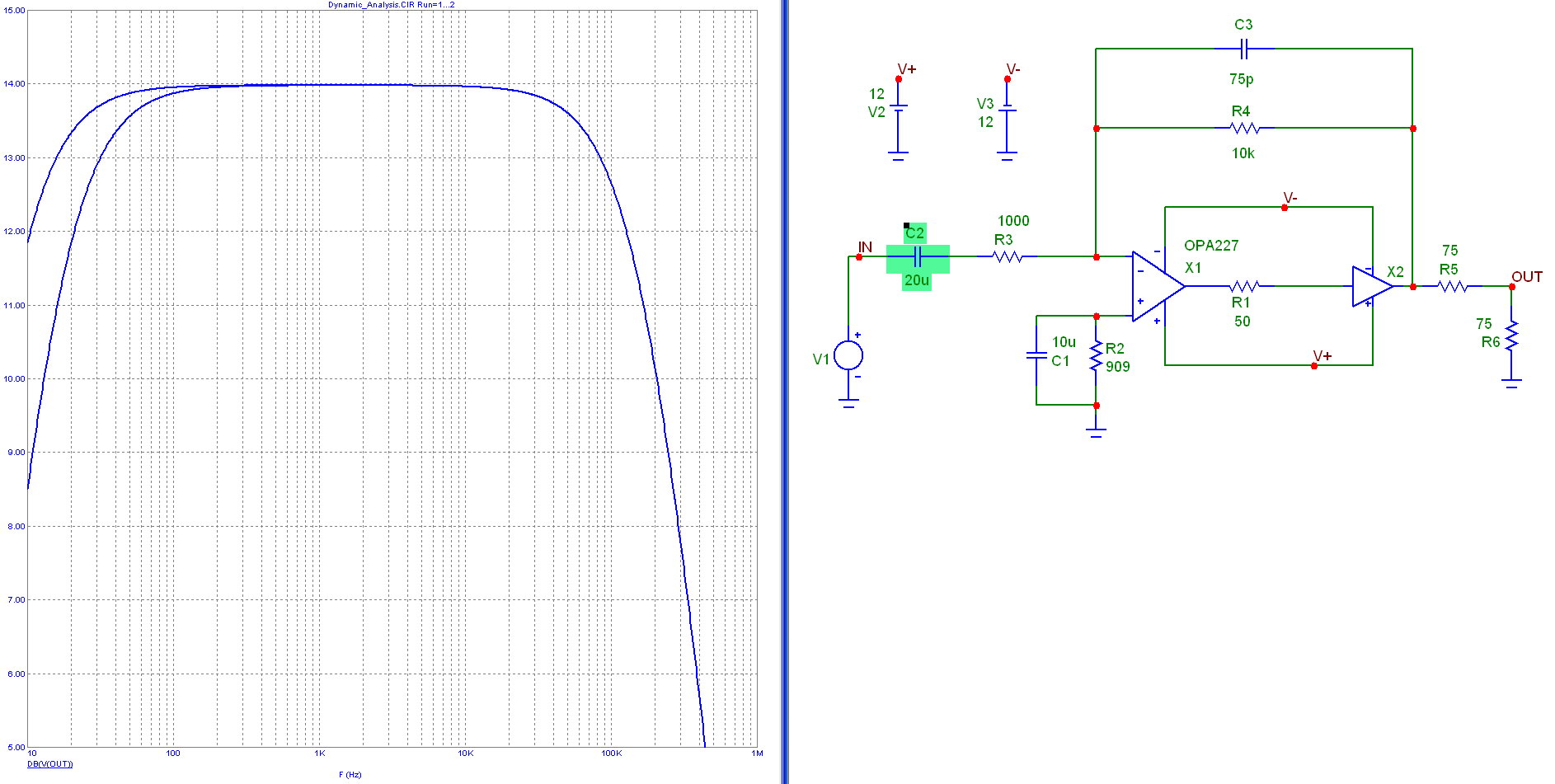
Task: Select the R5 output resistor symbol
Action: 1452,286
